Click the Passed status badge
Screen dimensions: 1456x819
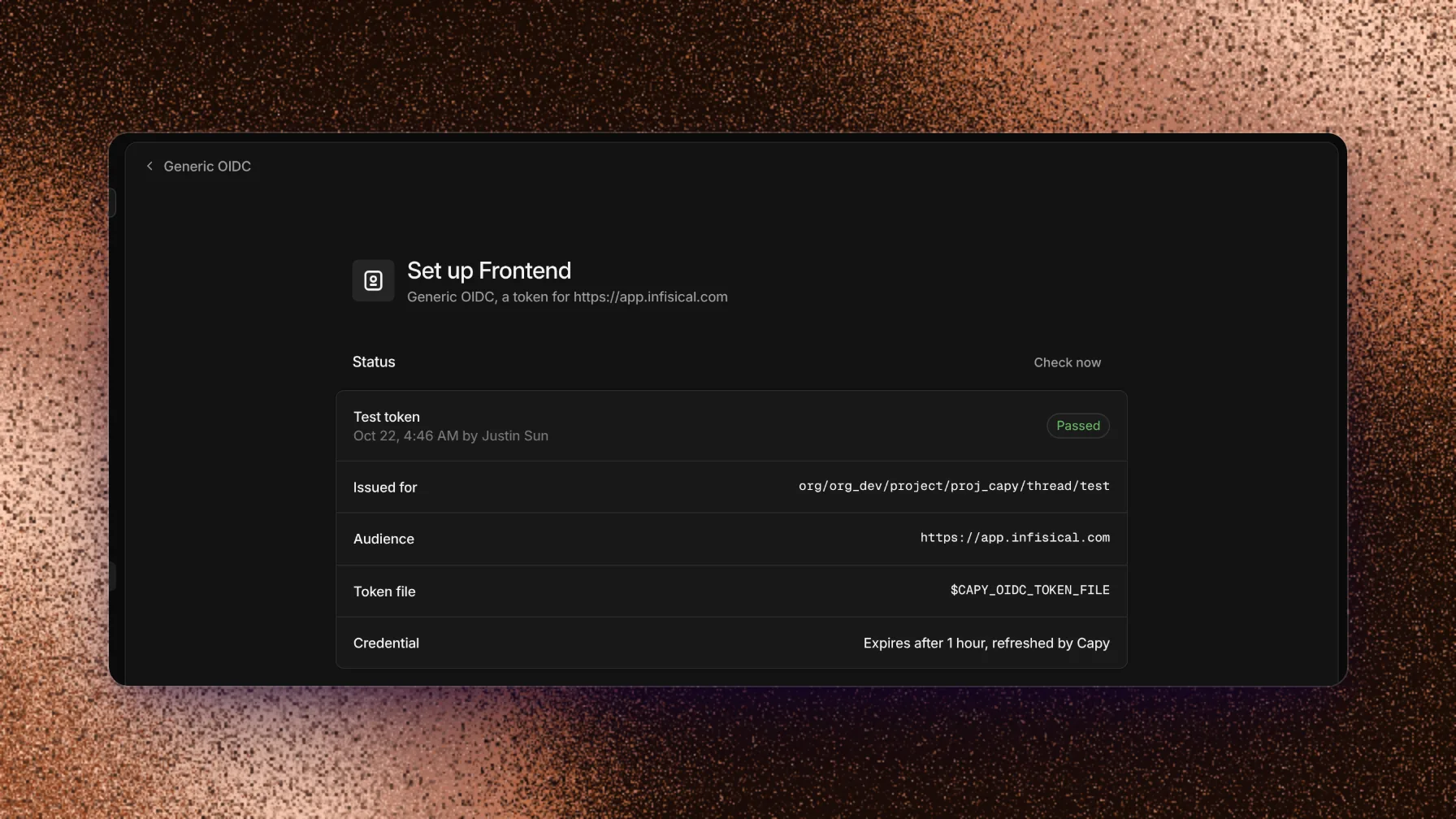(x=1078, y=426)
